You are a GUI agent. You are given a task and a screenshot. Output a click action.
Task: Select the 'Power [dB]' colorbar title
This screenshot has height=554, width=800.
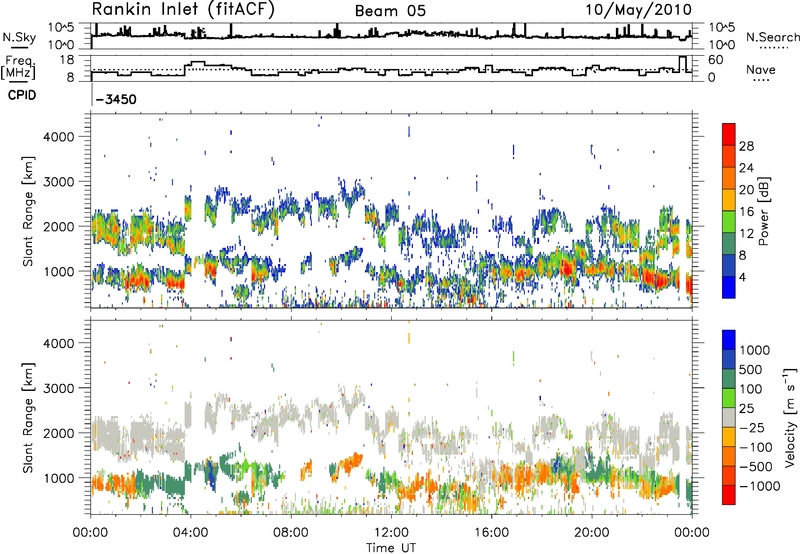point(763,211)
